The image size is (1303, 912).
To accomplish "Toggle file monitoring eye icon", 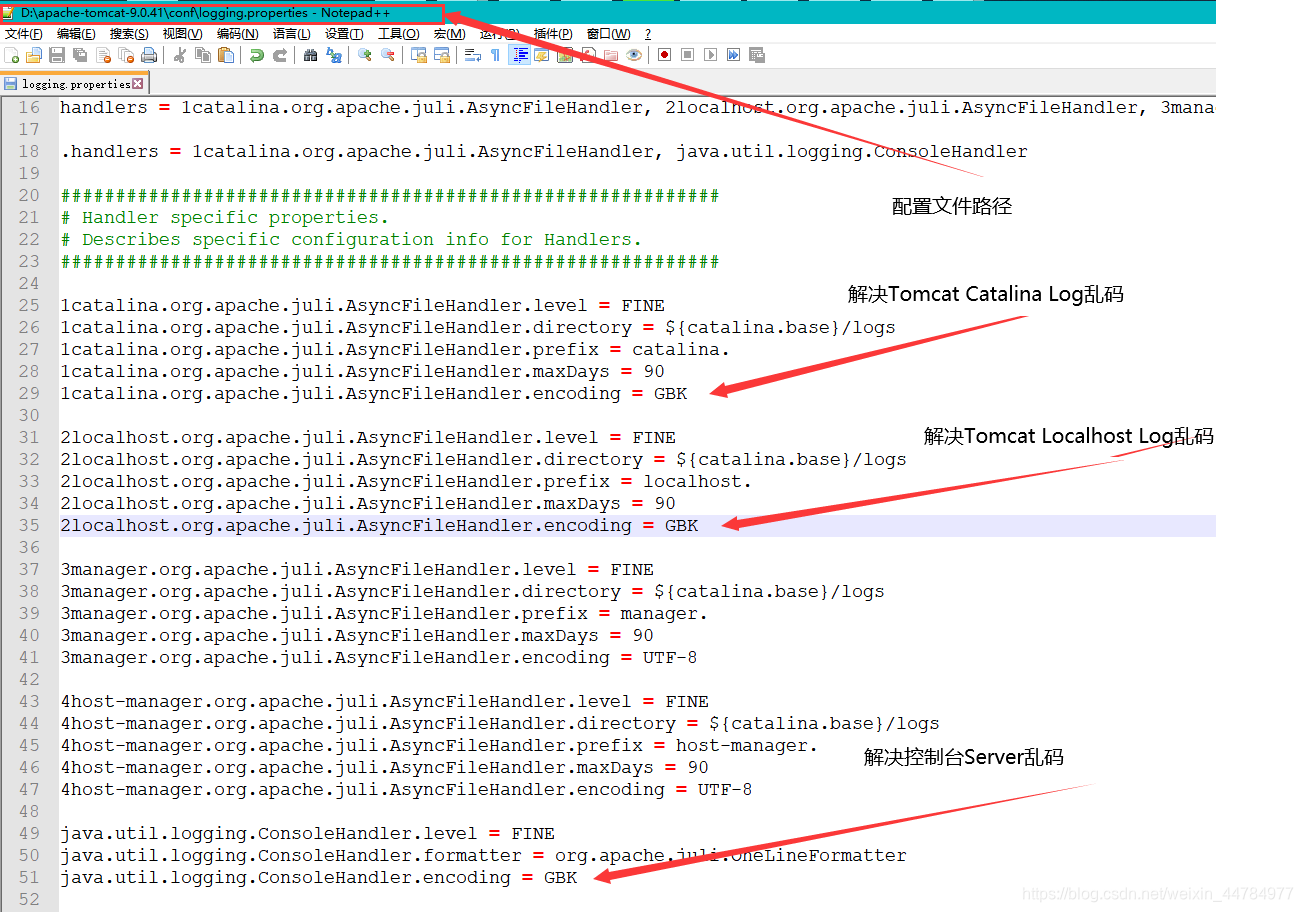I will (x=634, y=55).
